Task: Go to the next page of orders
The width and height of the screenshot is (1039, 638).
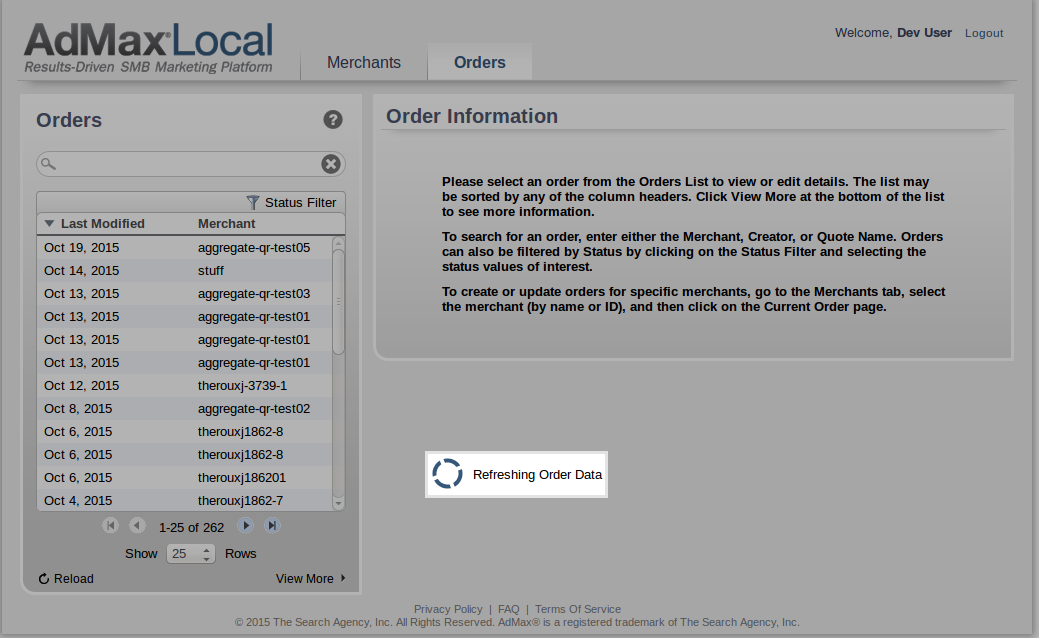Action: (x=245, y=525)
